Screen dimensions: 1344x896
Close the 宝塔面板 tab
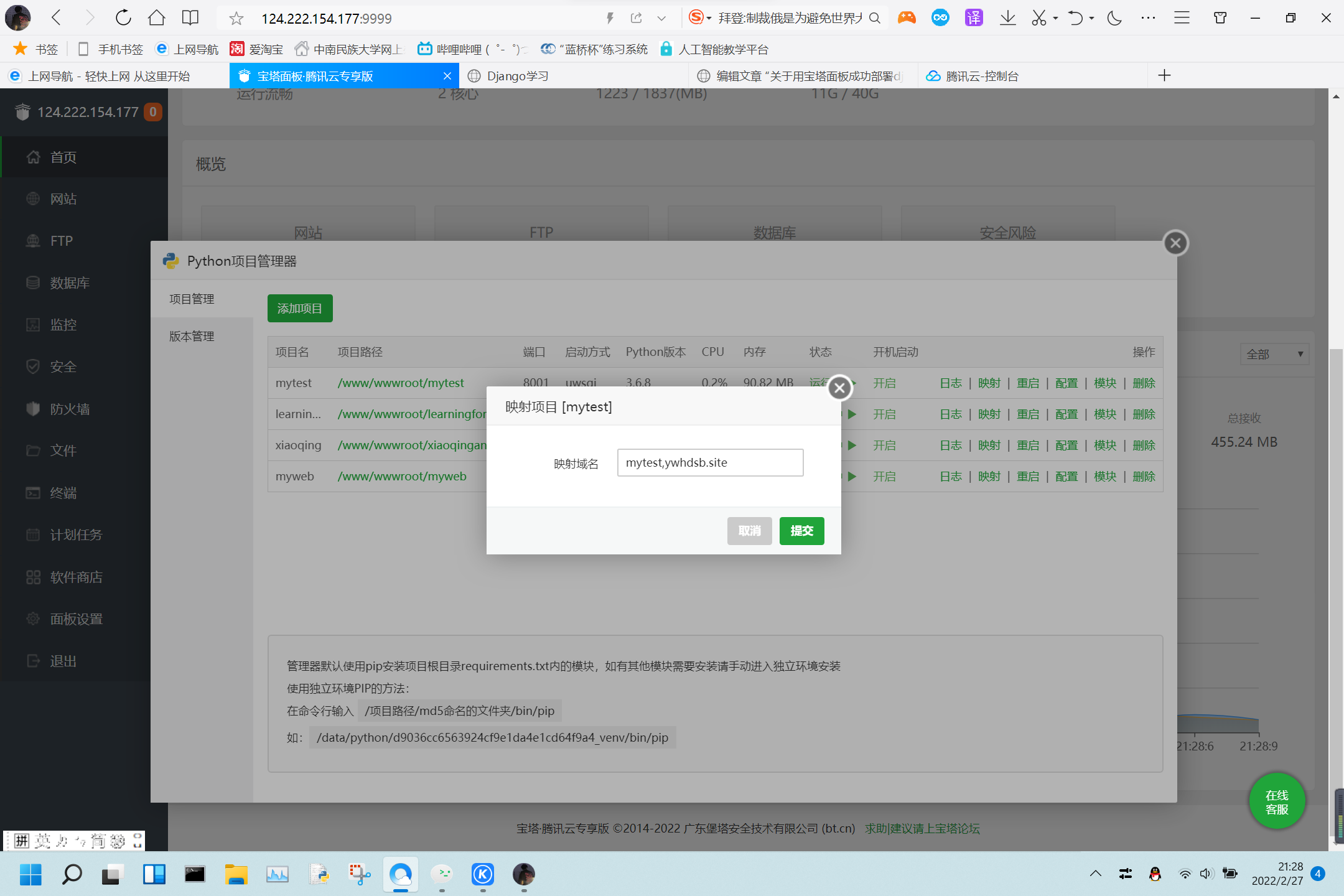[447, 76]
